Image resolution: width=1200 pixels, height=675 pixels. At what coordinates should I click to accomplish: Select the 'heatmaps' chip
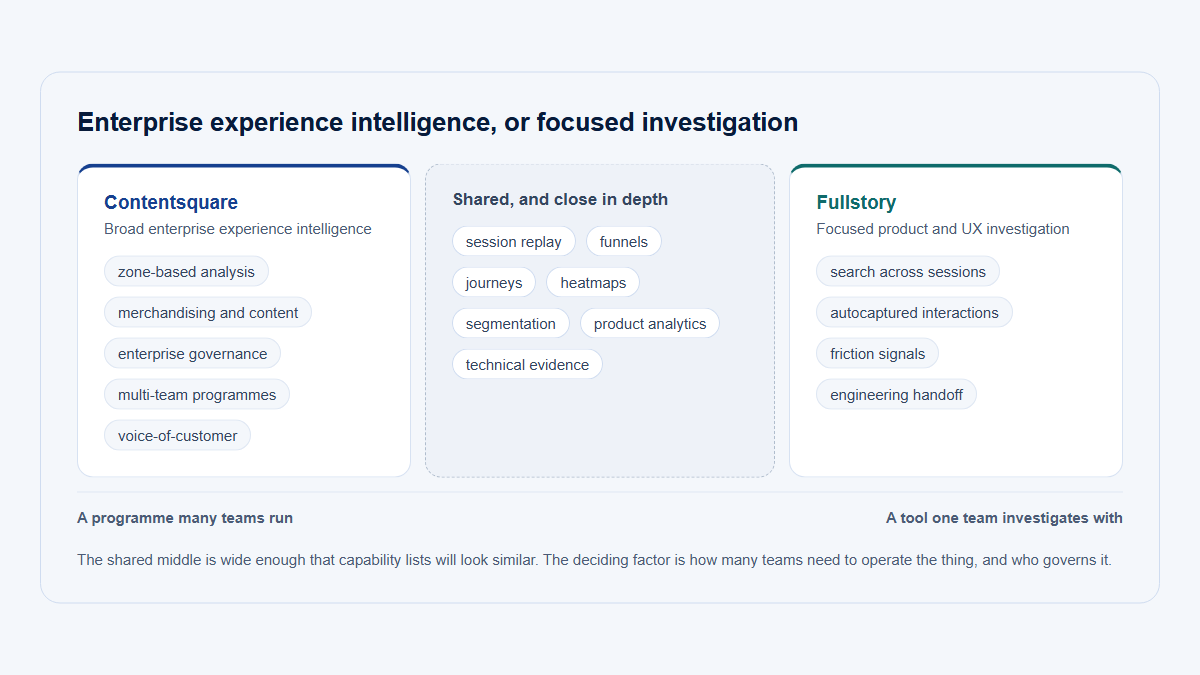pos(593,283)
